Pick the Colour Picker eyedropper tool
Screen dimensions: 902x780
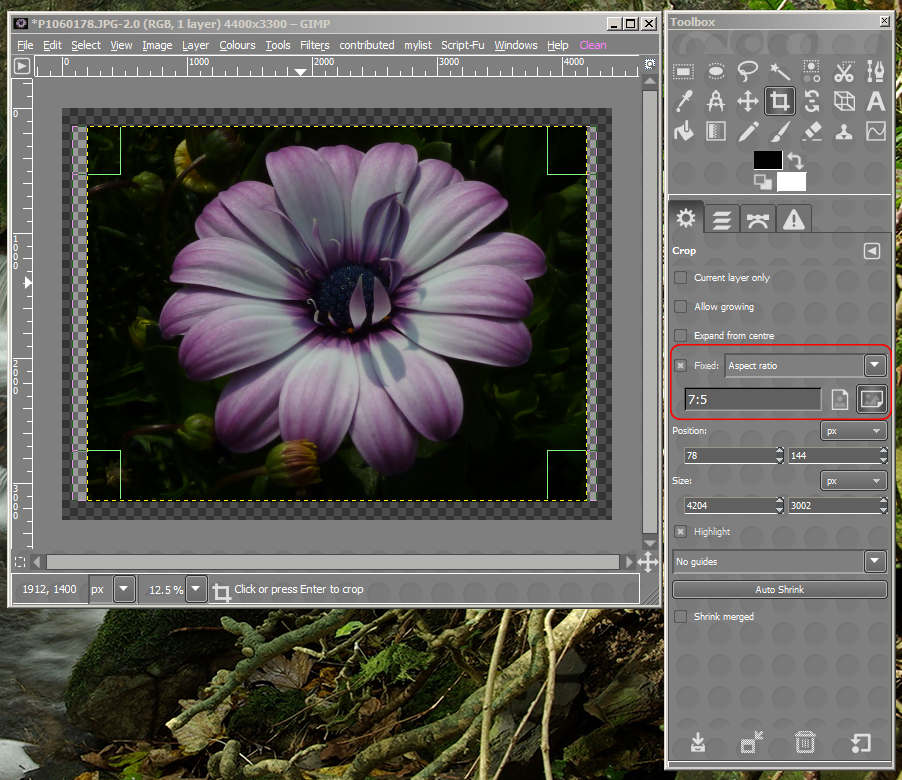point(683,101)
